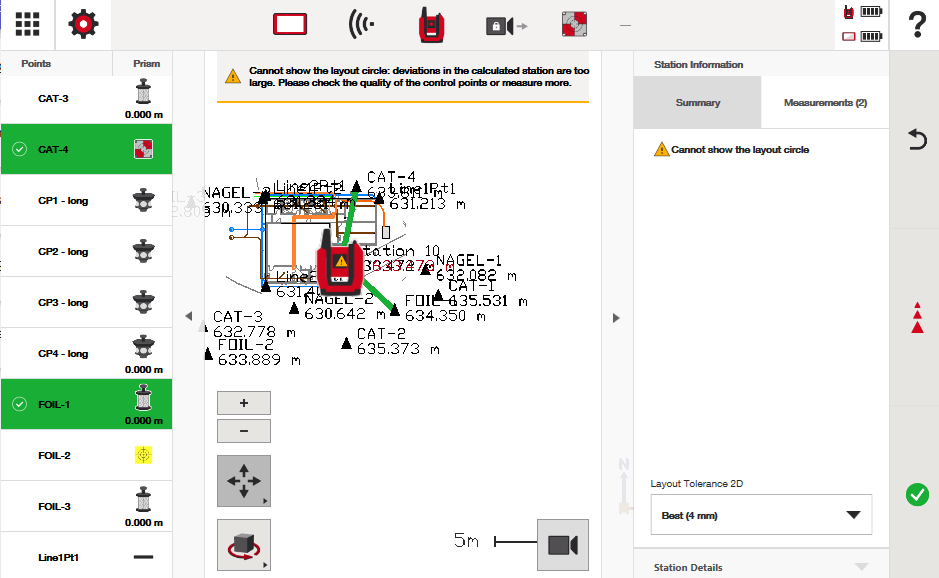Expand the Station Details section
The width and height of the screenshot is (939, 578).
pos(761,567)
